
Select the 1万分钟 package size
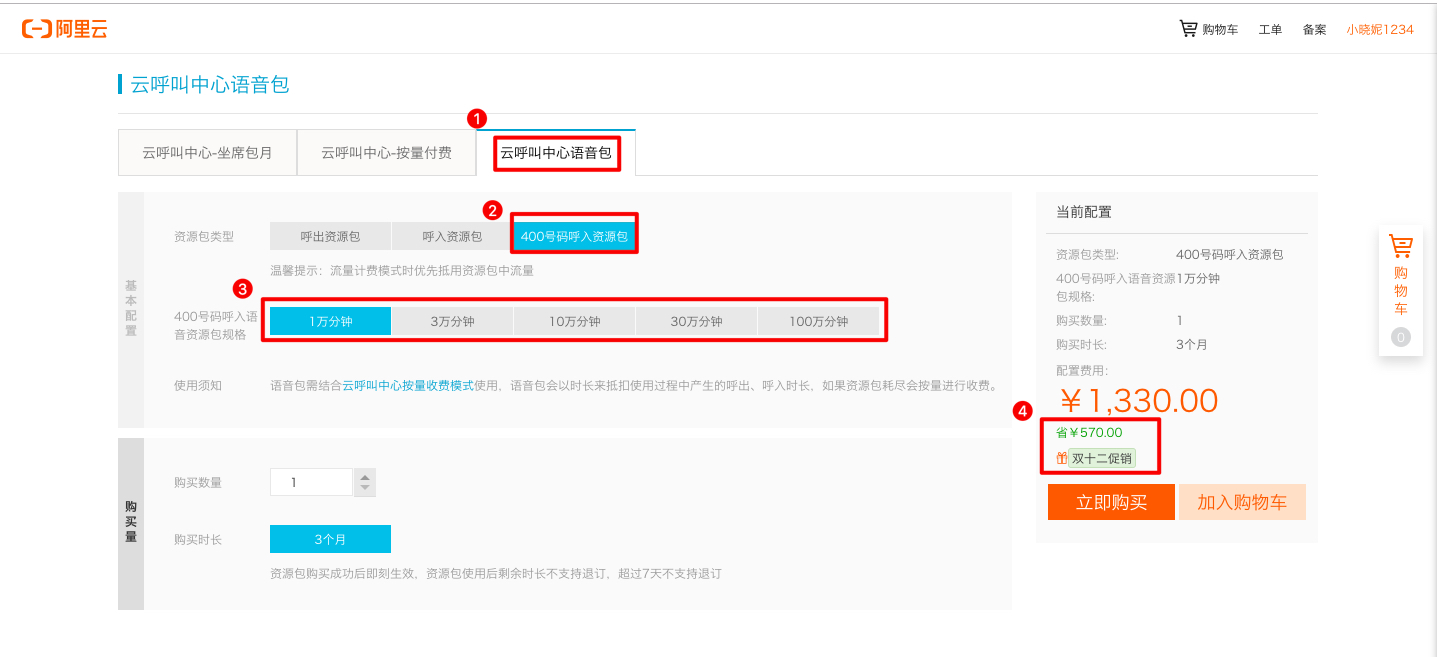pos(330,321)
